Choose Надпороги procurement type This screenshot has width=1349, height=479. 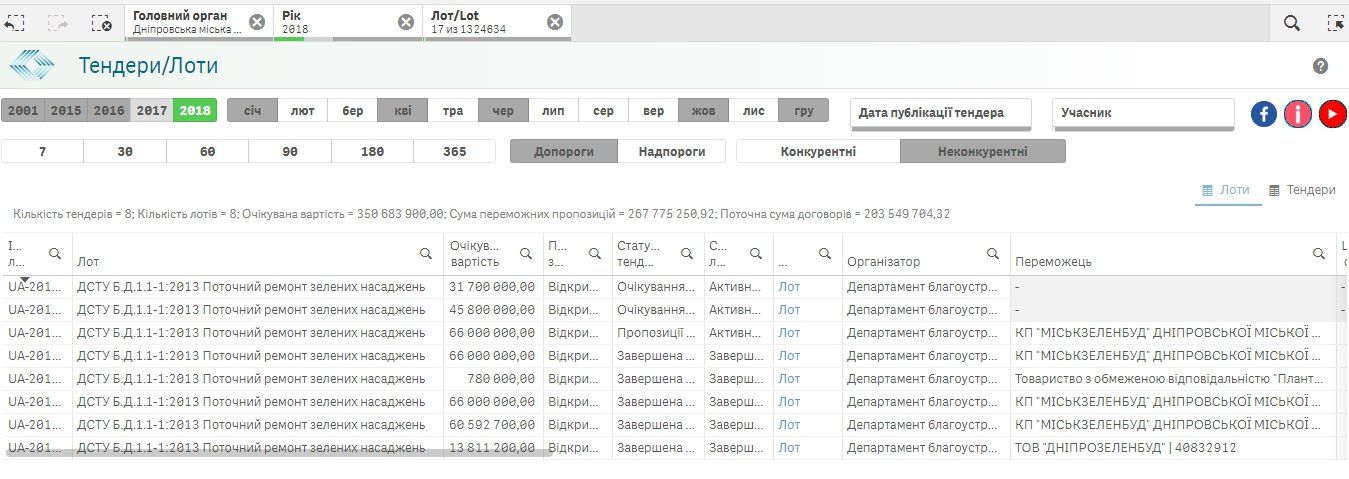pyautogui.click(x=672, y=152)
